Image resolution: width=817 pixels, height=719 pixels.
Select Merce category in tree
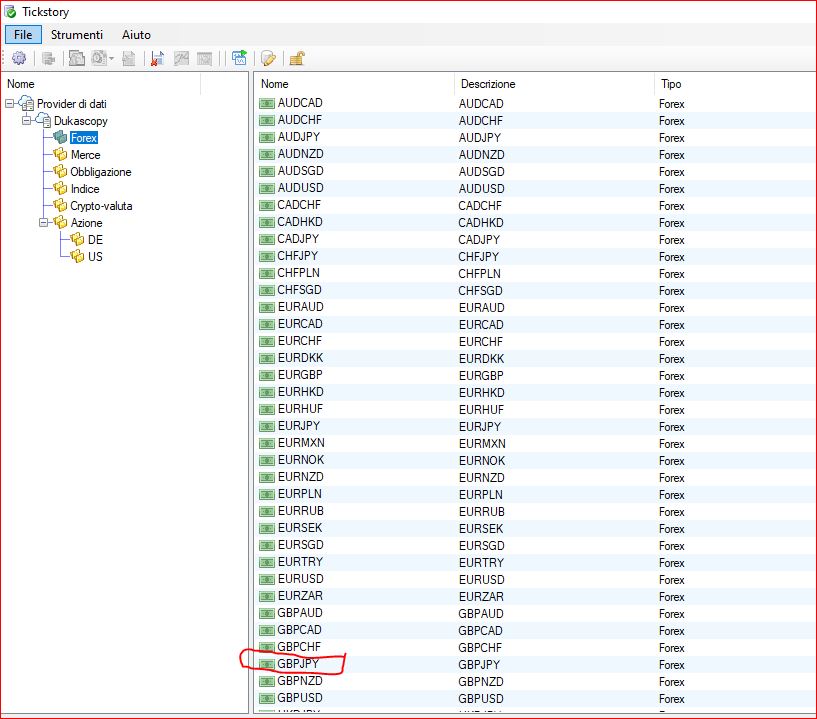(85, 155)
